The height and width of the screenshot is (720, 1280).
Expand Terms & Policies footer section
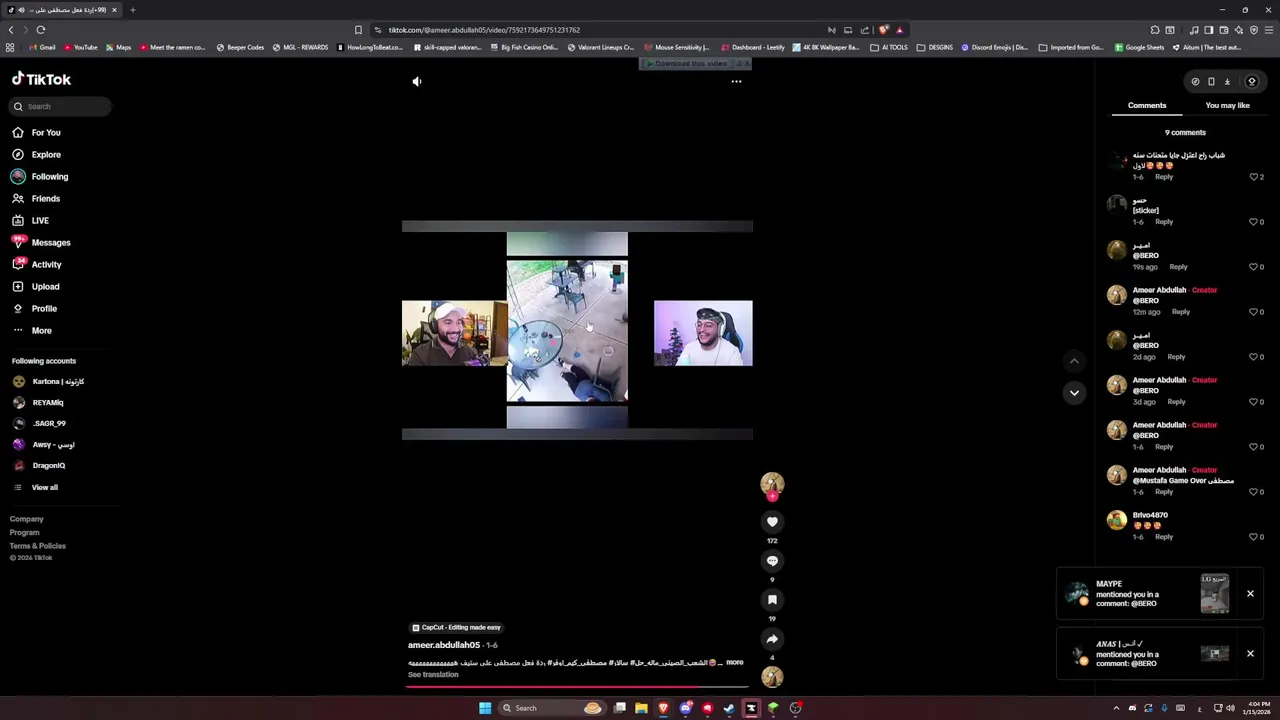38,546
